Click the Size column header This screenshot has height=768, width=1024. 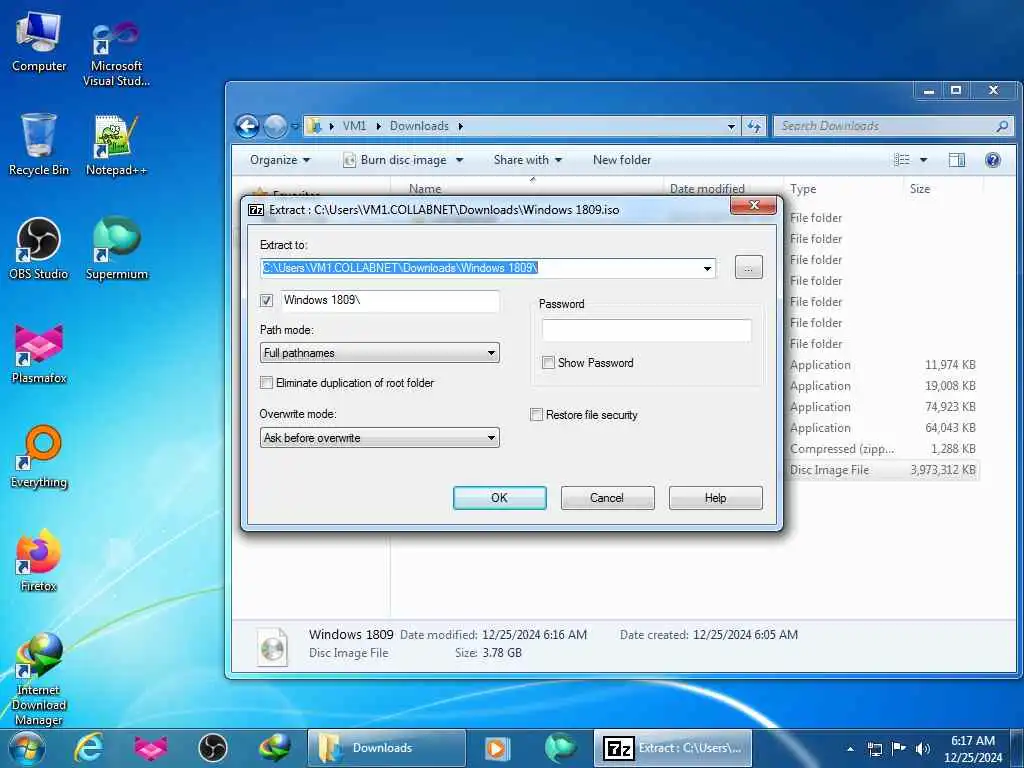943,189
